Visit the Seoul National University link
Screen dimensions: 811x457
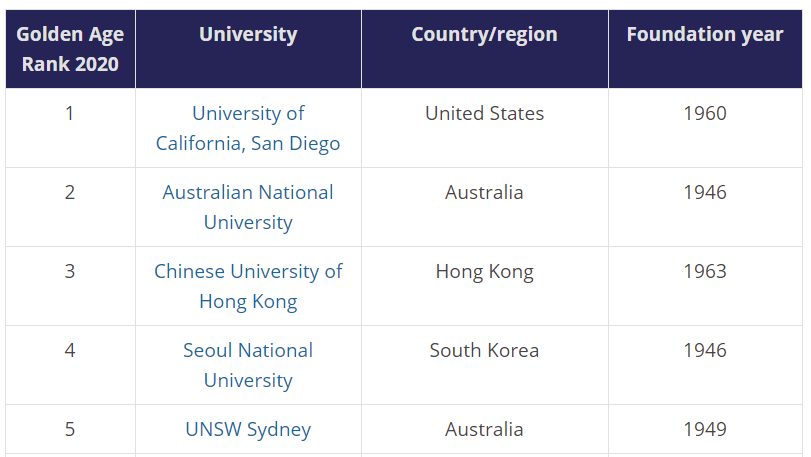(248, 365)
